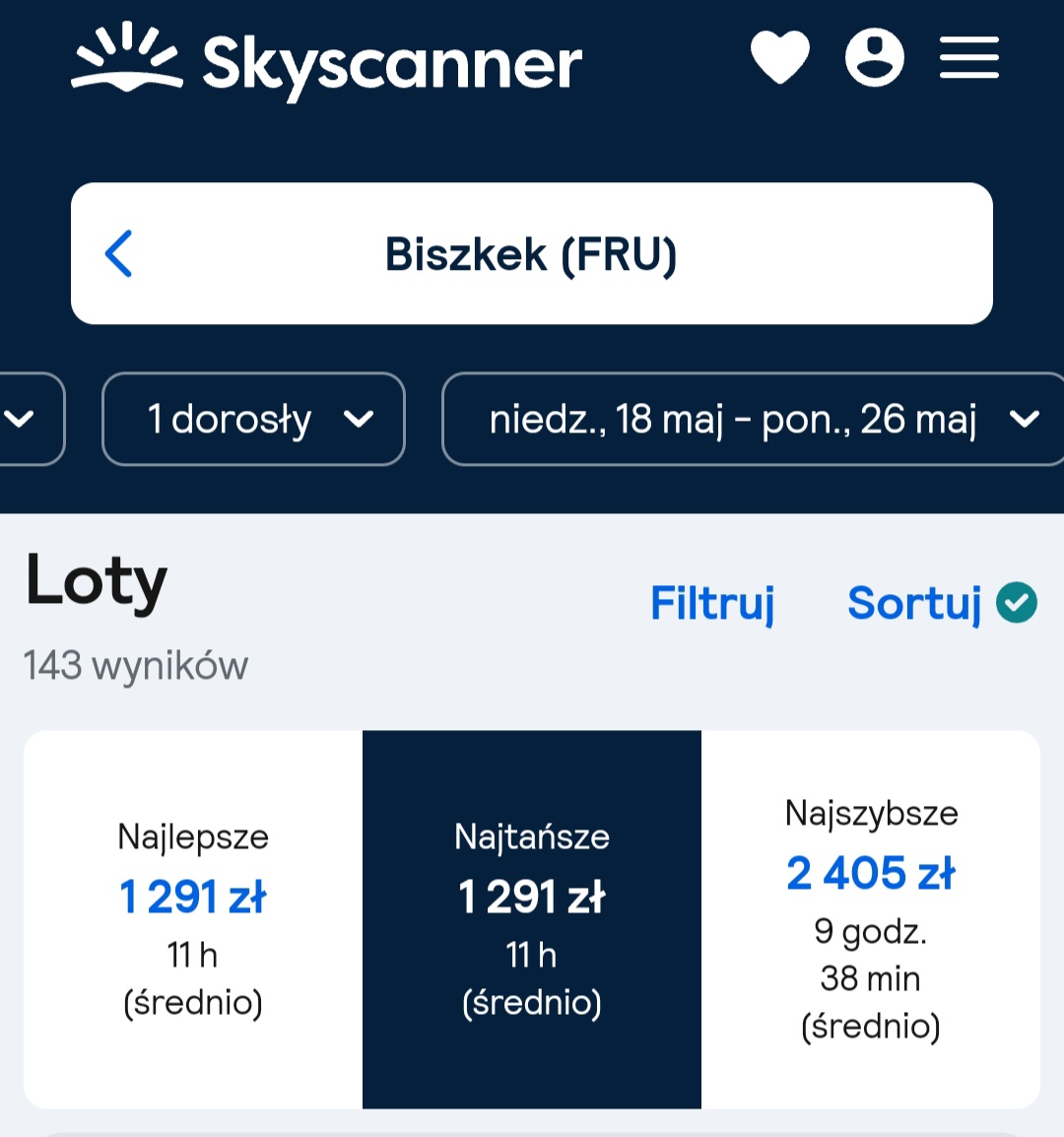
Task: Open the Filtruj filter options
Action: click(712, 603)
